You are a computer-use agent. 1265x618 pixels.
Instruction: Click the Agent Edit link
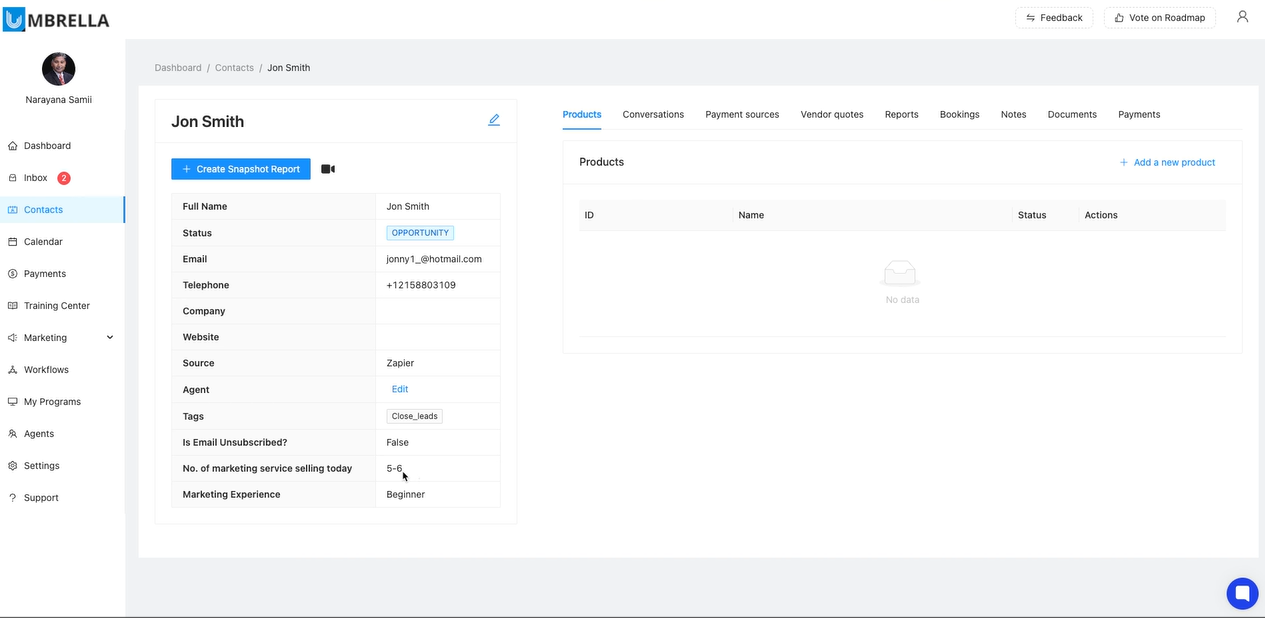click(x=400, y=389)
